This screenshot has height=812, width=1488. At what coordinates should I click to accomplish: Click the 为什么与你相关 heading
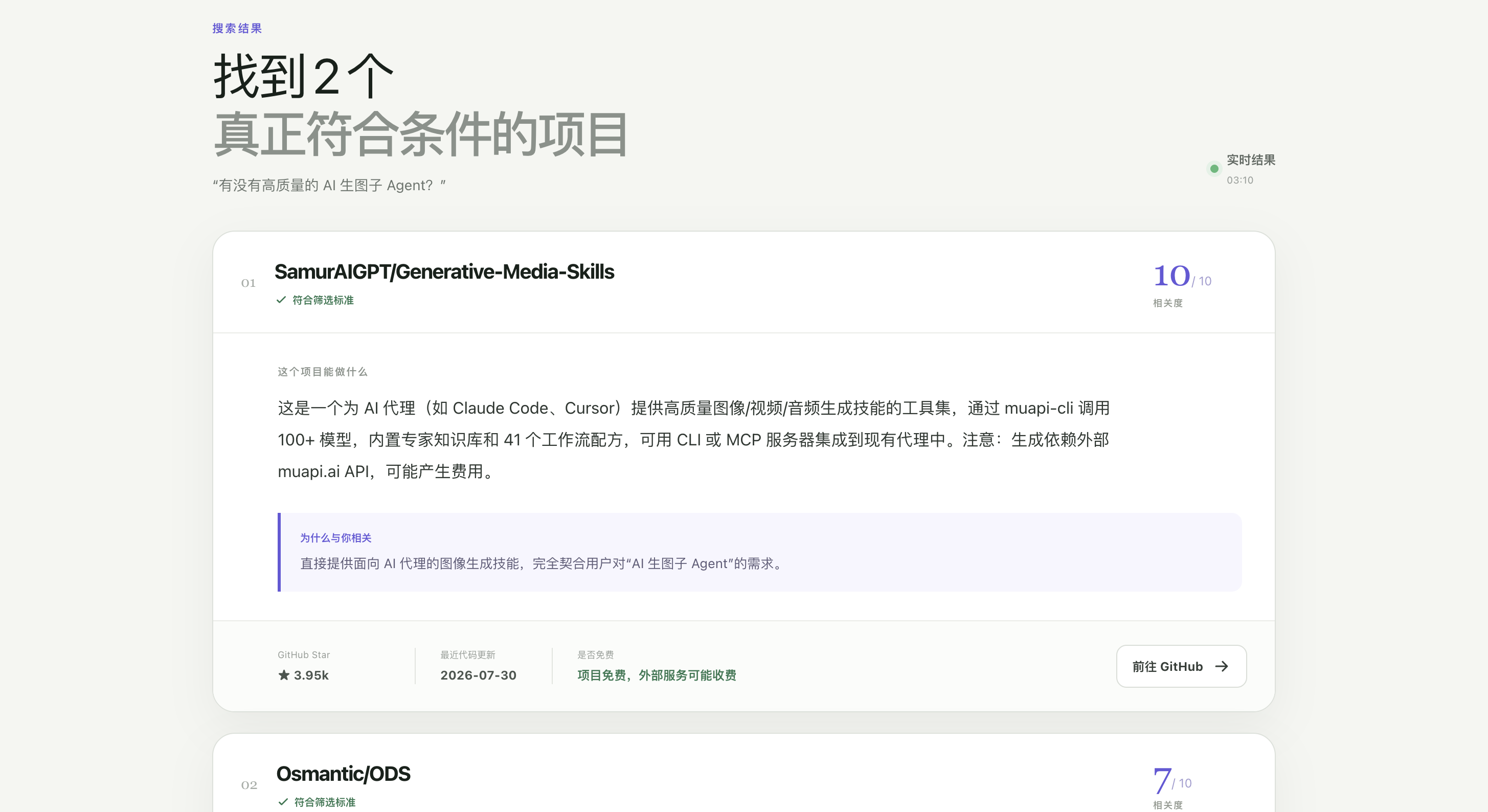coord(335,538)
